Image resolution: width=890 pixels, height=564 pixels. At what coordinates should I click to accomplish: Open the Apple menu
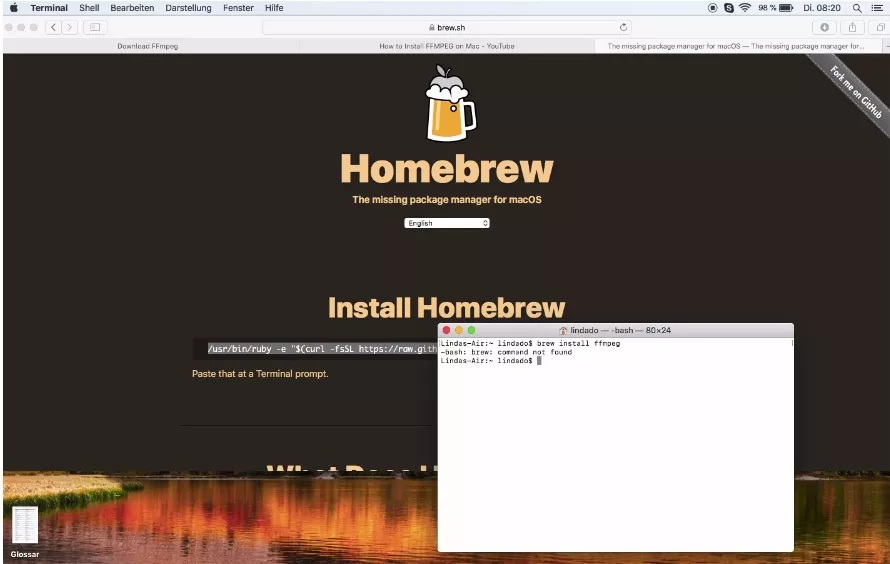click(x=14, y=8)
